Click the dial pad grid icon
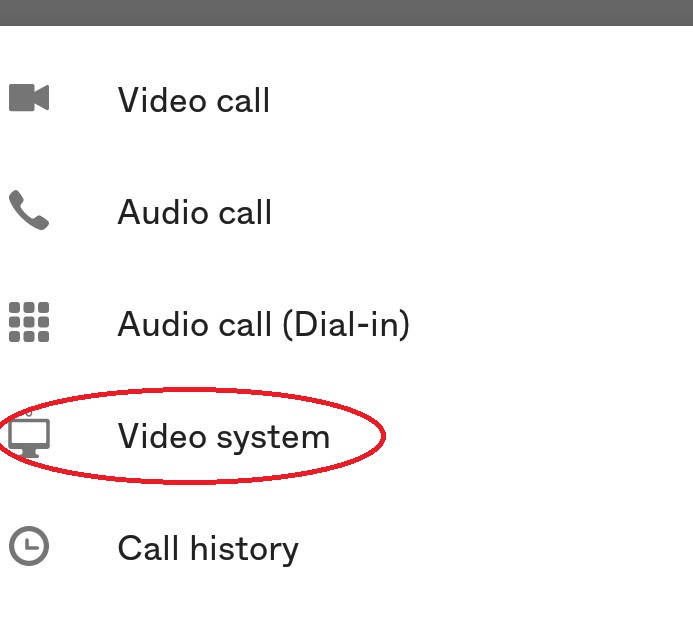 pos(29,323)
